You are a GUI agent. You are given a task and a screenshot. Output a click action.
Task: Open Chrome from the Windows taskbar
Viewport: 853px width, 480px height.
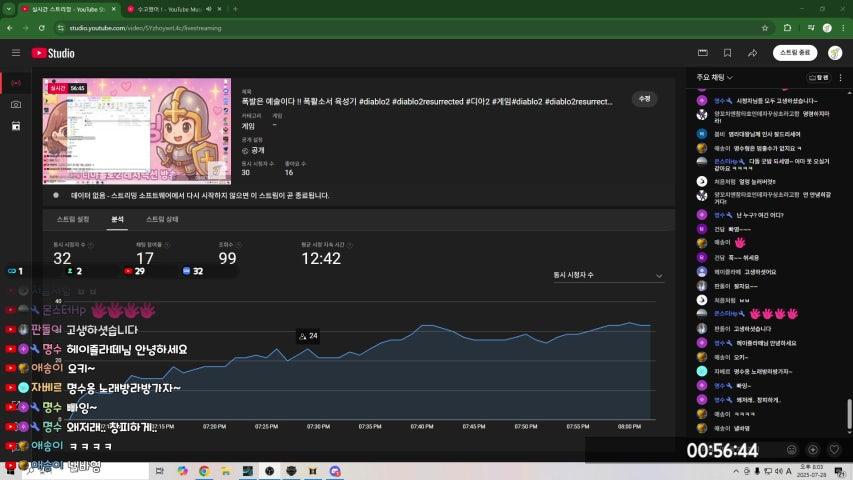click(x=204, y=471)
